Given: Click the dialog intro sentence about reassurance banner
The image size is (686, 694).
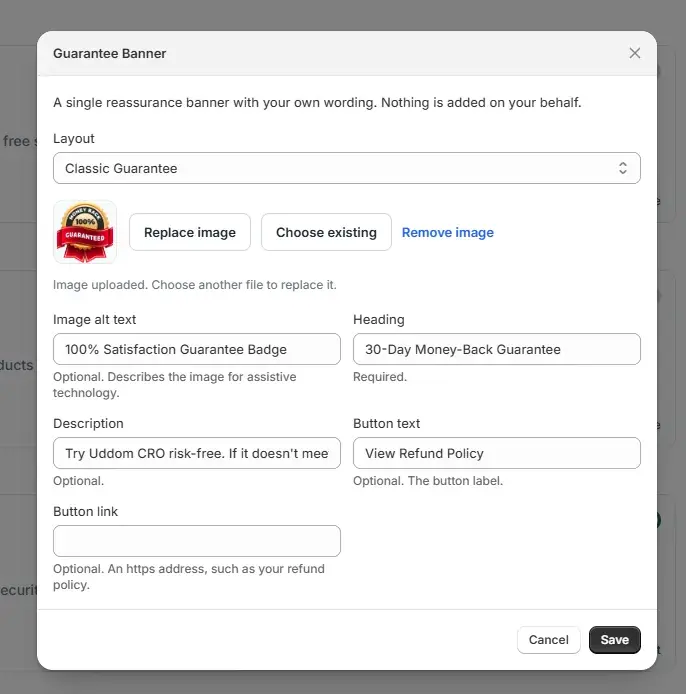Looking at the screenshot, I should (317, 103).
